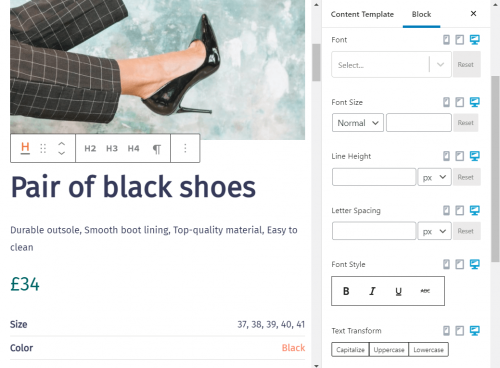
Task: Select phone device icon for Text Transform
Action: coord(446,331)
